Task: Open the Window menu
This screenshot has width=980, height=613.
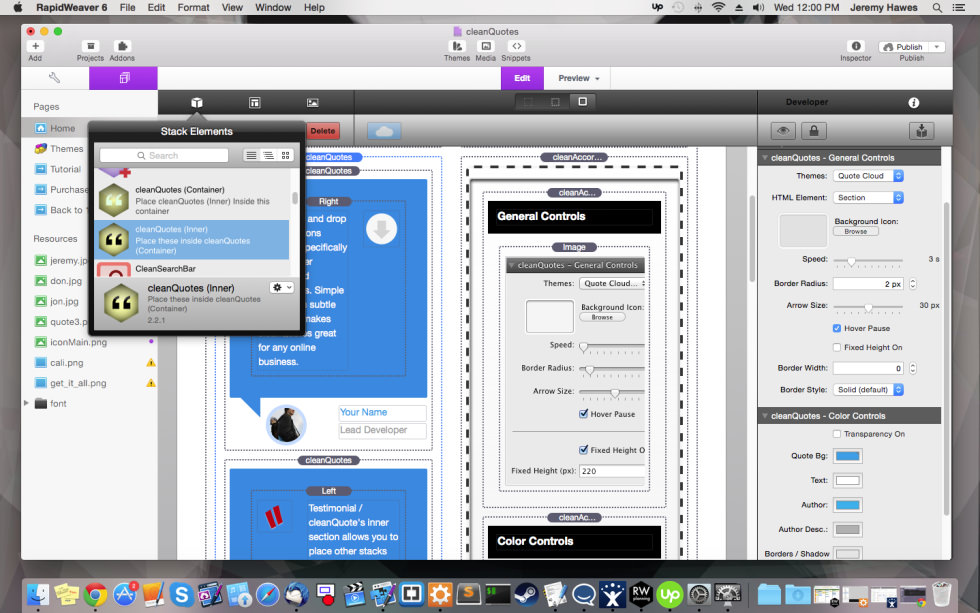Action: (x=273, y=7)
